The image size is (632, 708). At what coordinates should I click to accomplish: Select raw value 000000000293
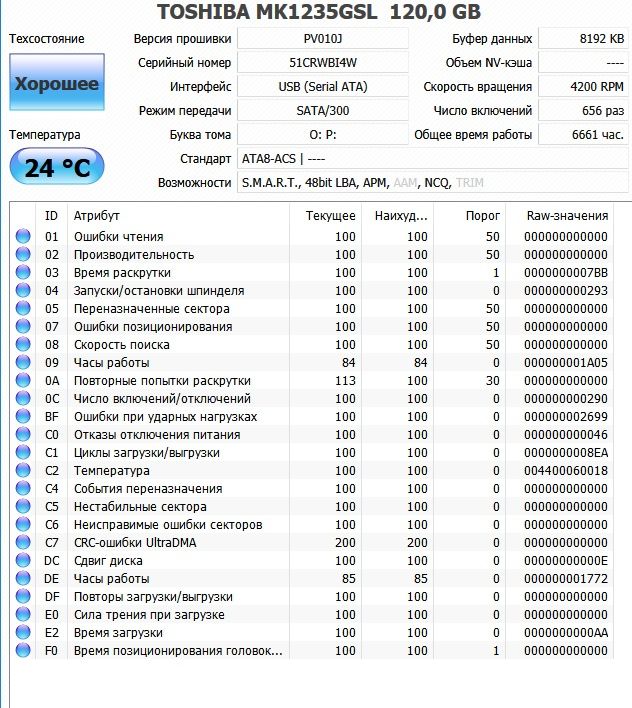pyautogui.click(x=566, y=290)
